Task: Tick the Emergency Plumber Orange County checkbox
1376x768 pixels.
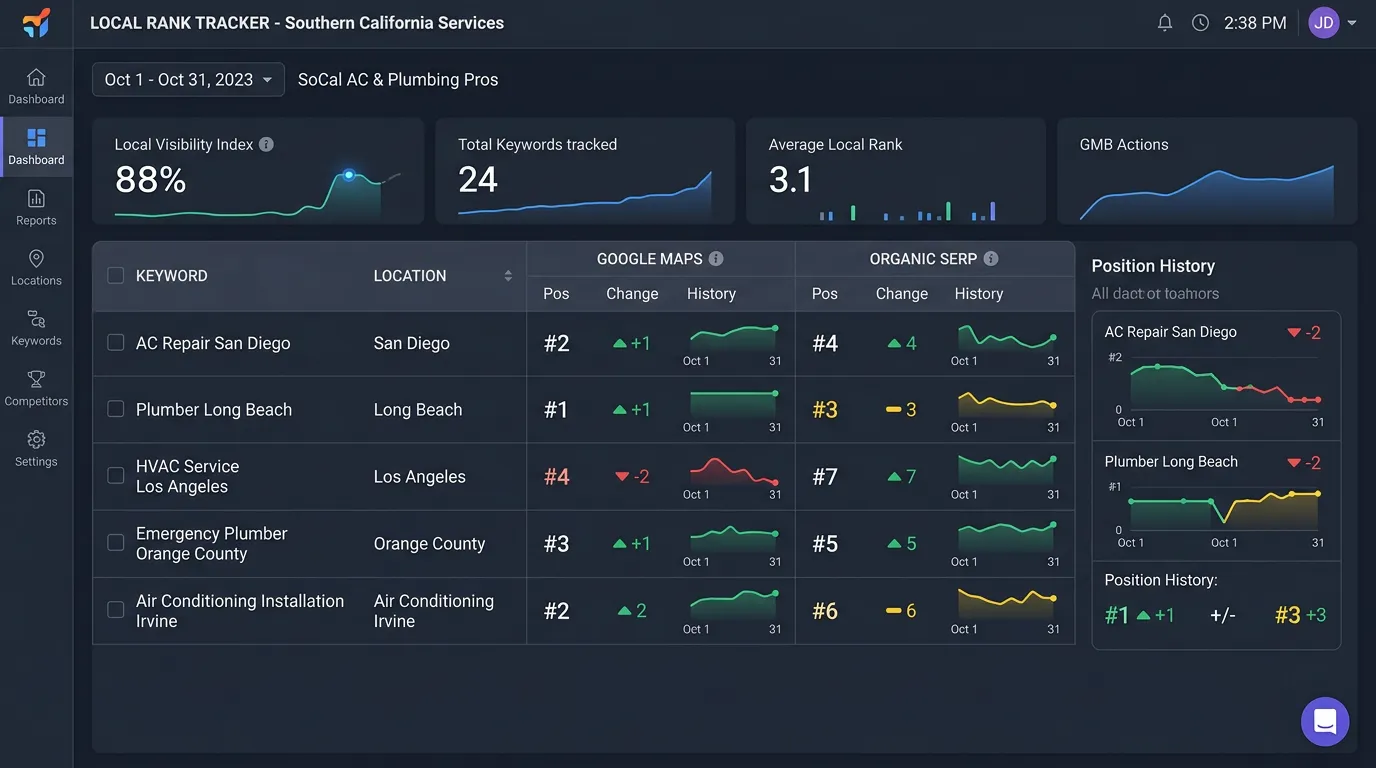Action: click(x=116, y=543)
